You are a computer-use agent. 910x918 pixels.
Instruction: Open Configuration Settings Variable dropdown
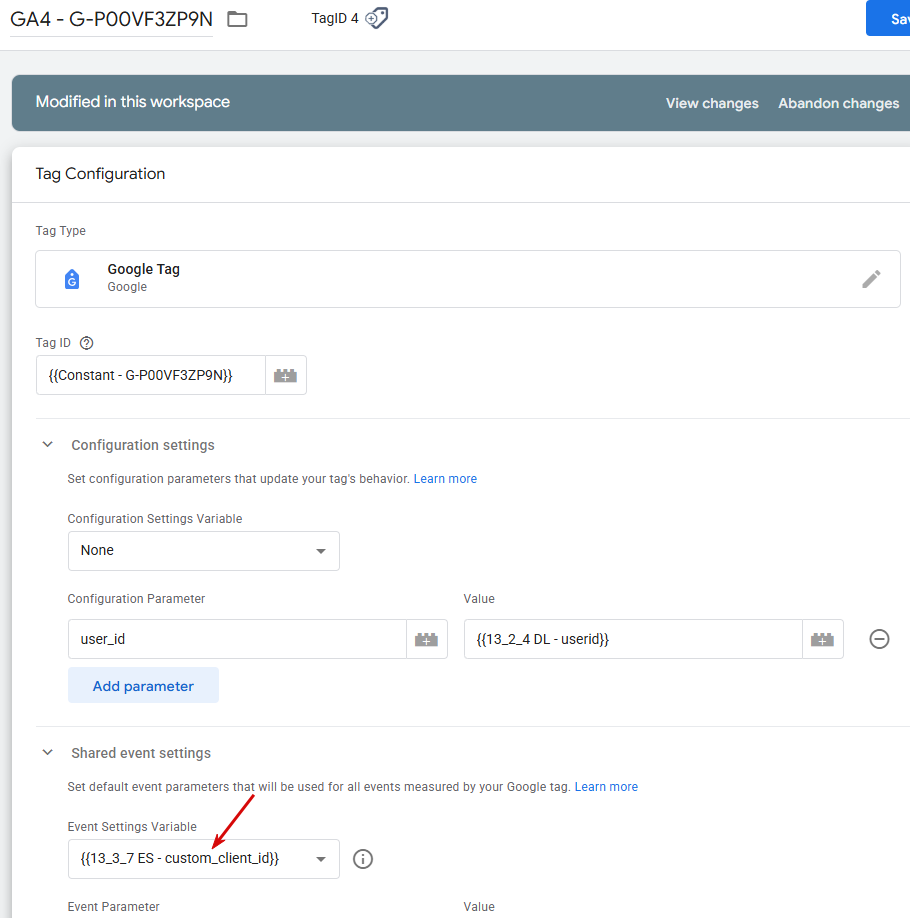coord(204,551)
